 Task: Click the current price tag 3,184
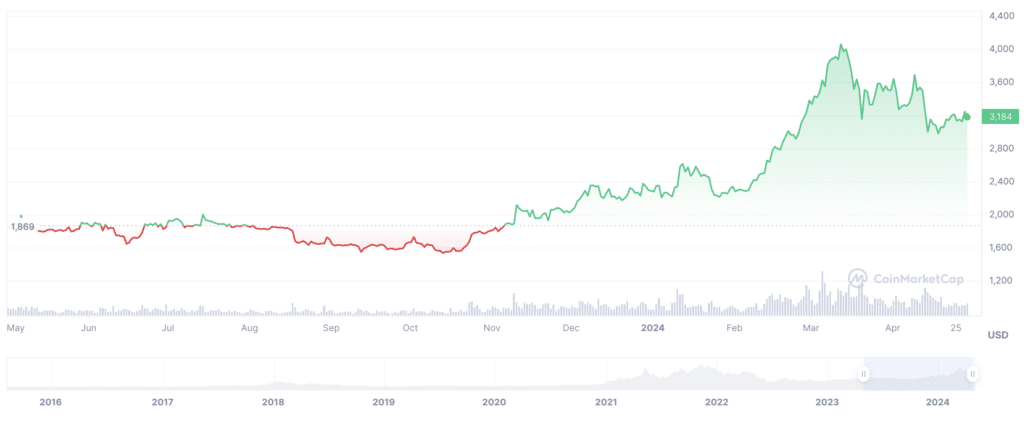1000,117
